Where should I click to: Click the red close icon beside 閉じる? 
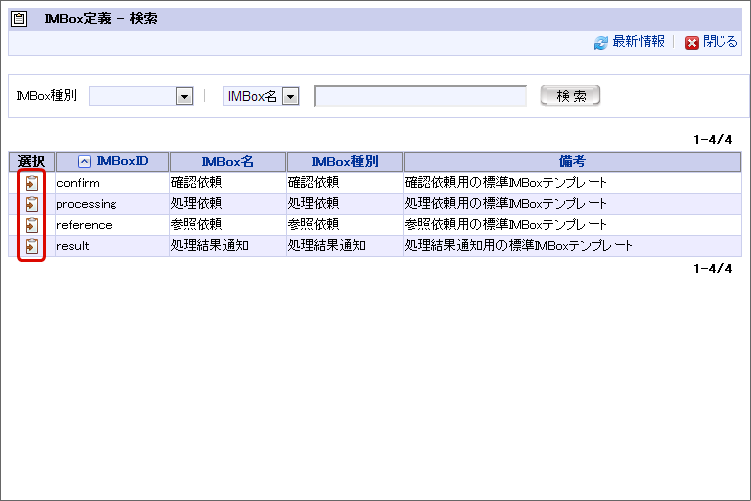(x=691, y=43)
